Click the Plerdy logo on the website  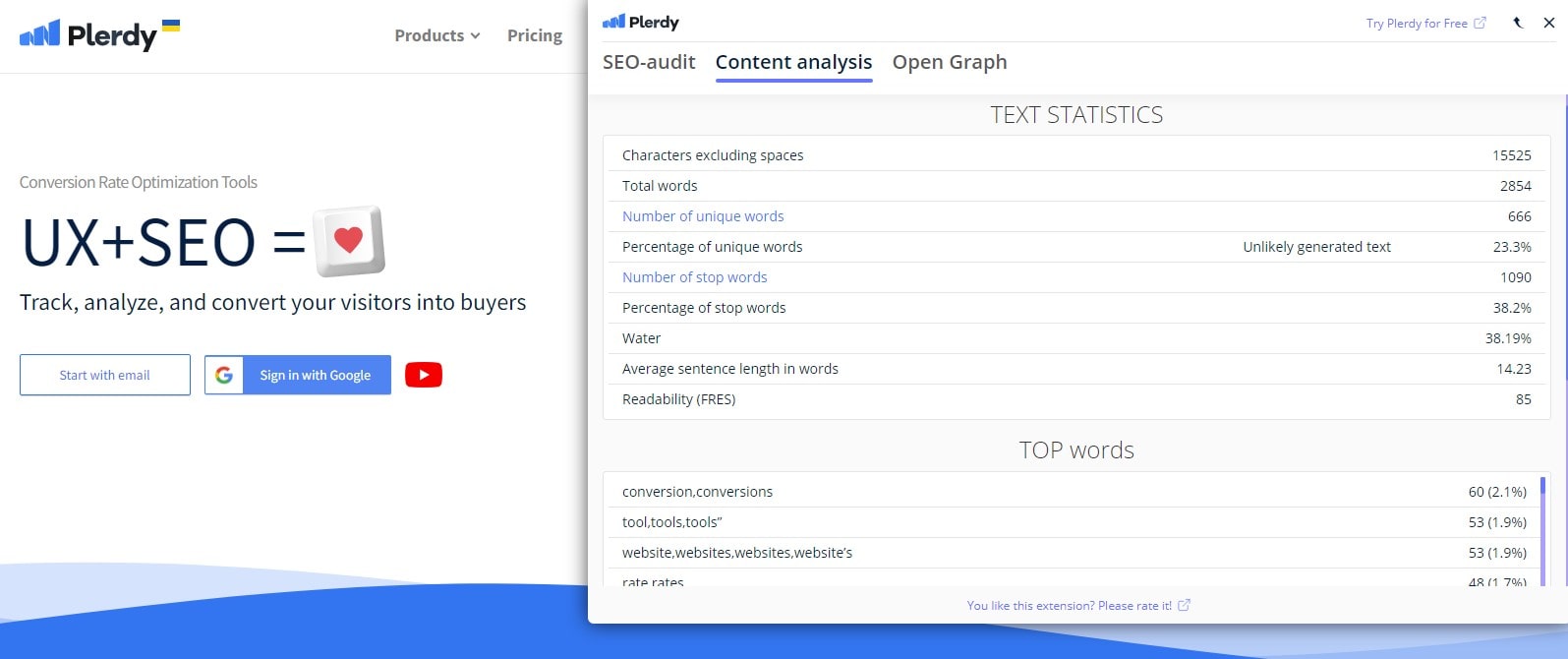click(x=88, y=35)
